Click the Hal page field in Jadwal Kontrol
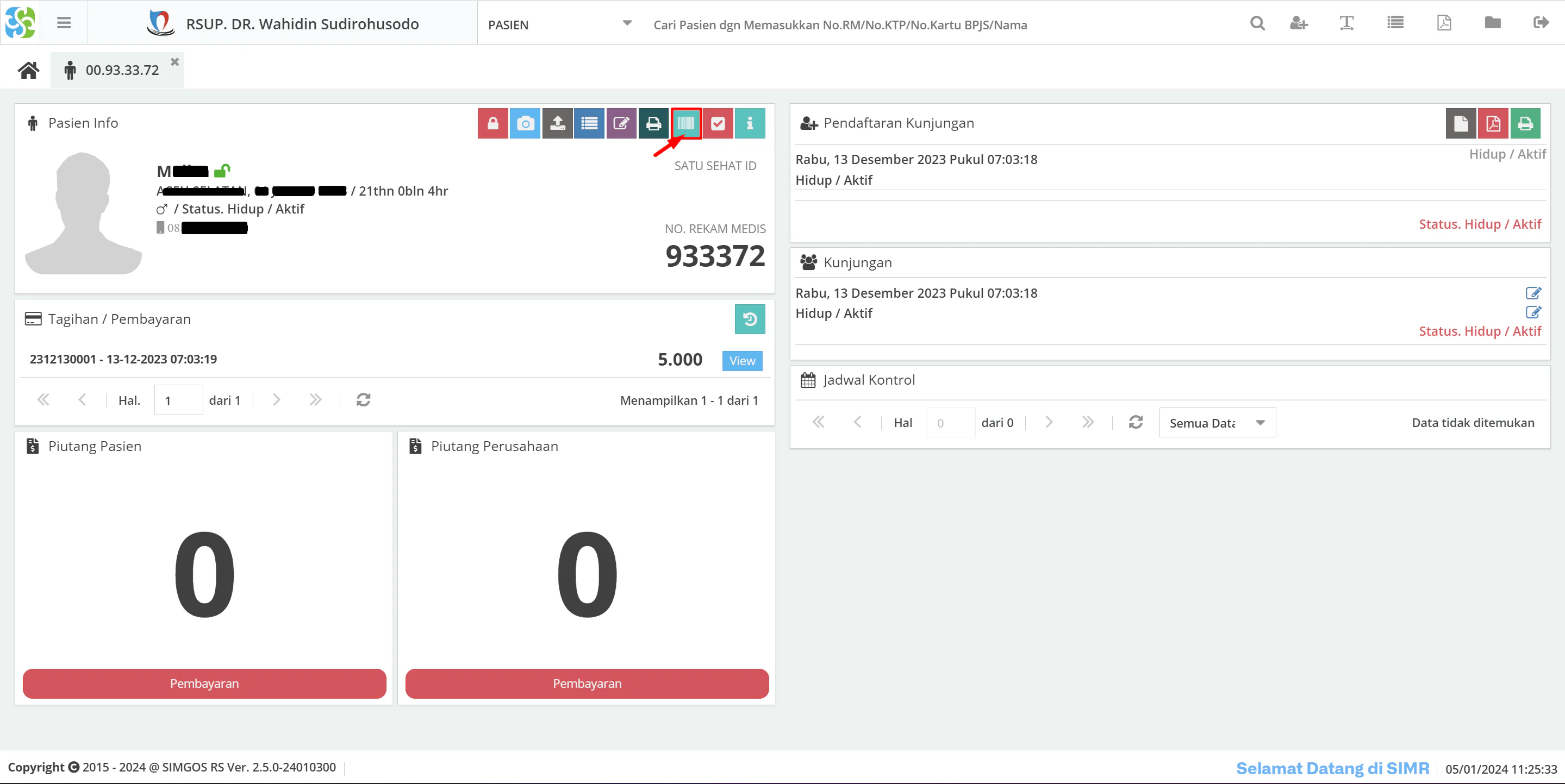The width and height of the screenshot is (1565, 784). coord(951,422)
